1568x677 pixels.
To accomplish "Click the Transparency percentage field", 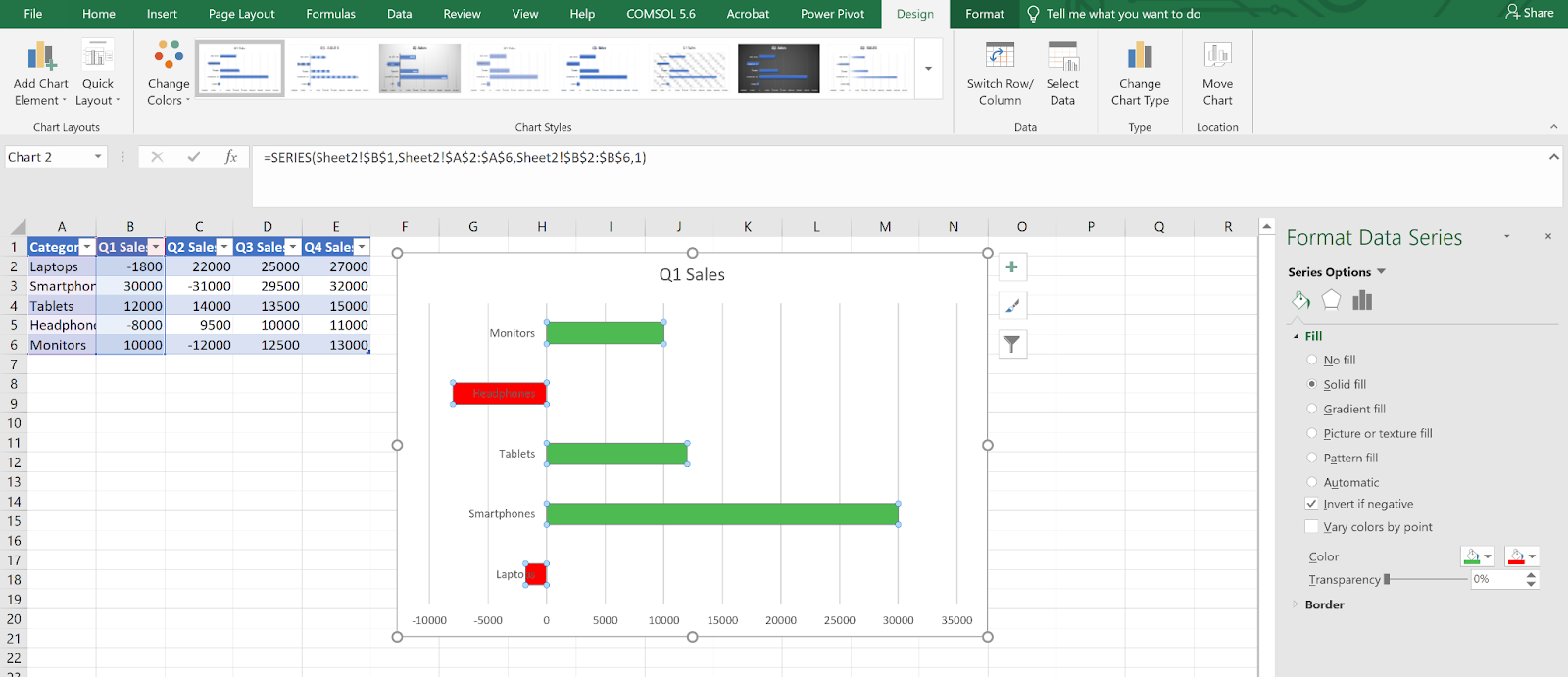I will tap(1496, 579).
